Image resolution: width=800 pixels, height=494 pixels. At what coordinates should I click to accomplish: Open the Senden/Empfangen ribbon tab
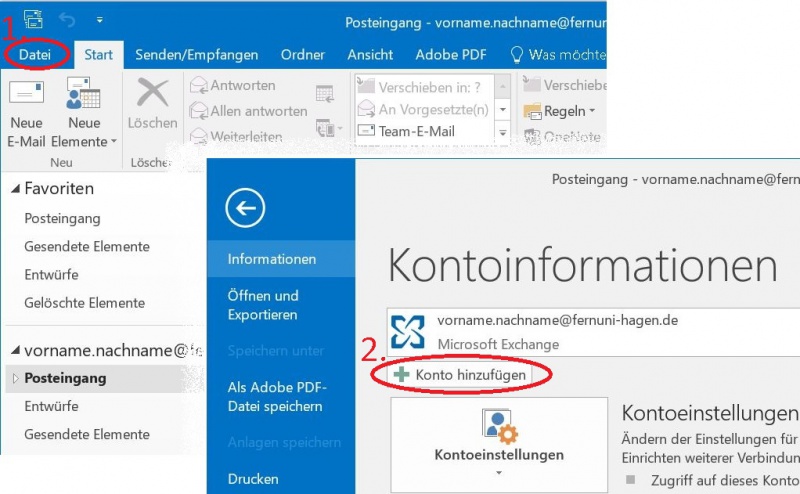[x=196, y=55]
